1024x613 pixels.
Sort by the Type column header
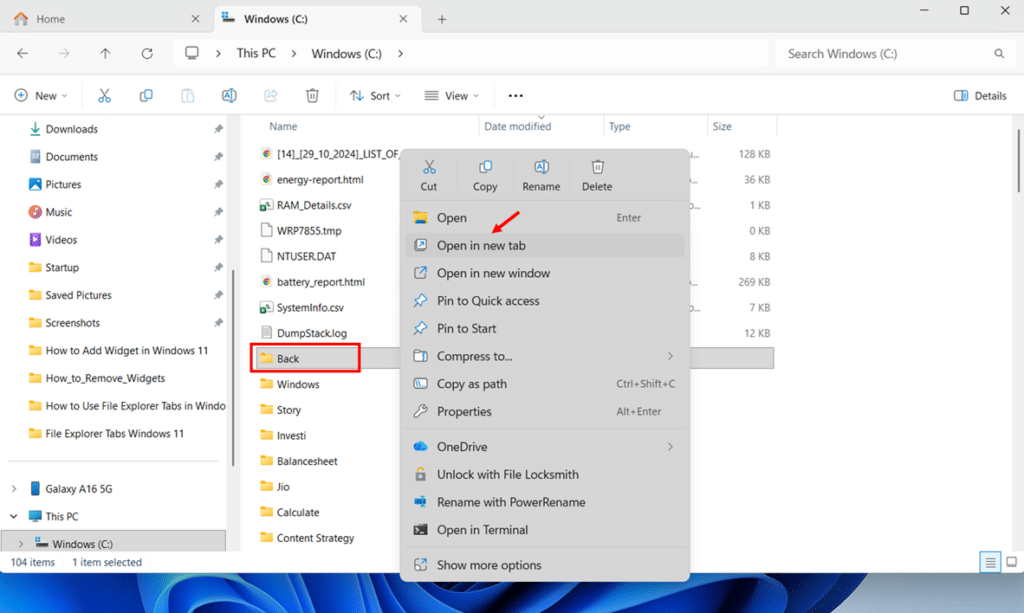tap(619, 127)
